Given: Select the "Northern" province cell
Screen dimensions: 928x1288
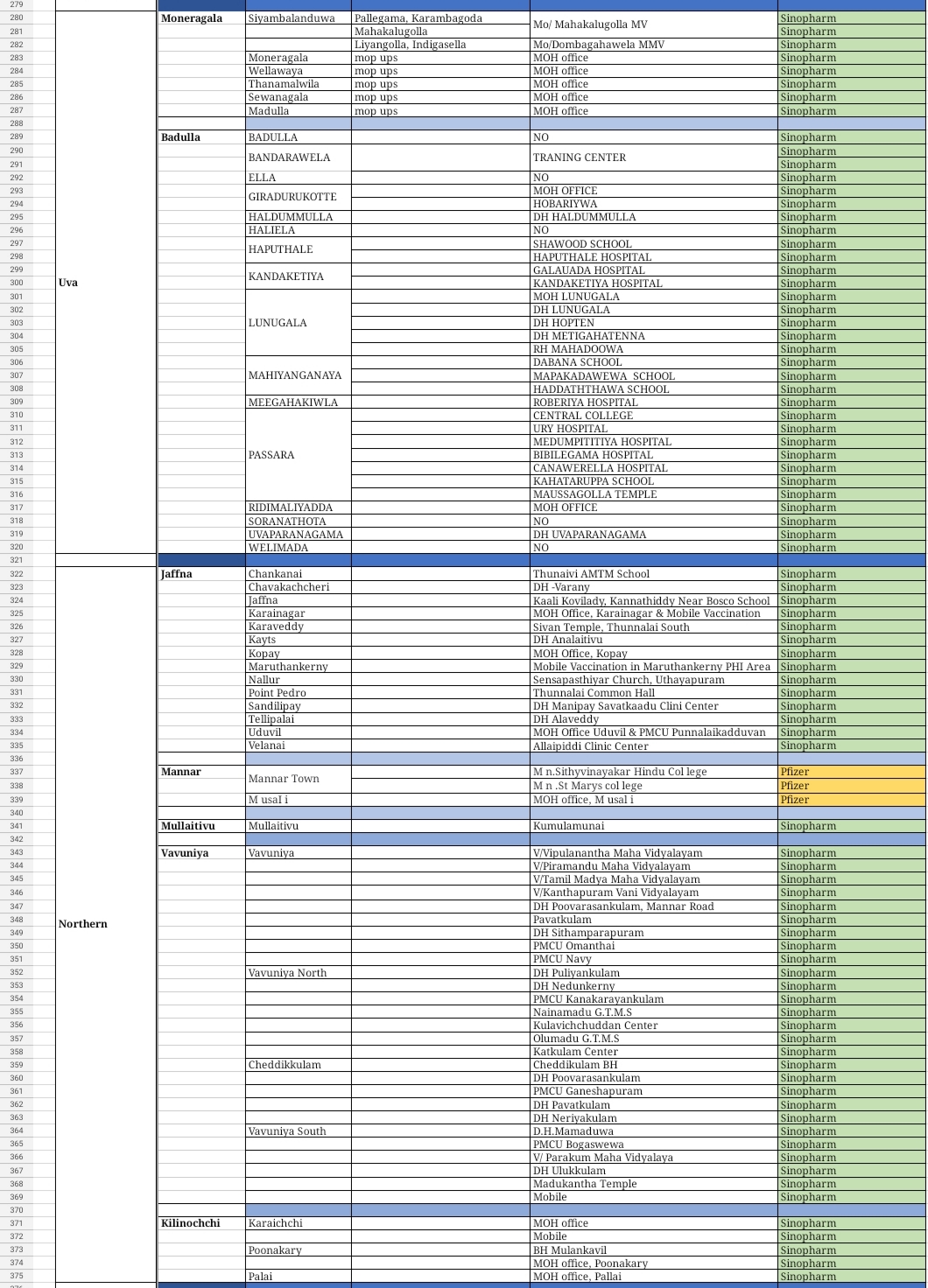Looking at the screenshot, I should [x=106, y=924].
